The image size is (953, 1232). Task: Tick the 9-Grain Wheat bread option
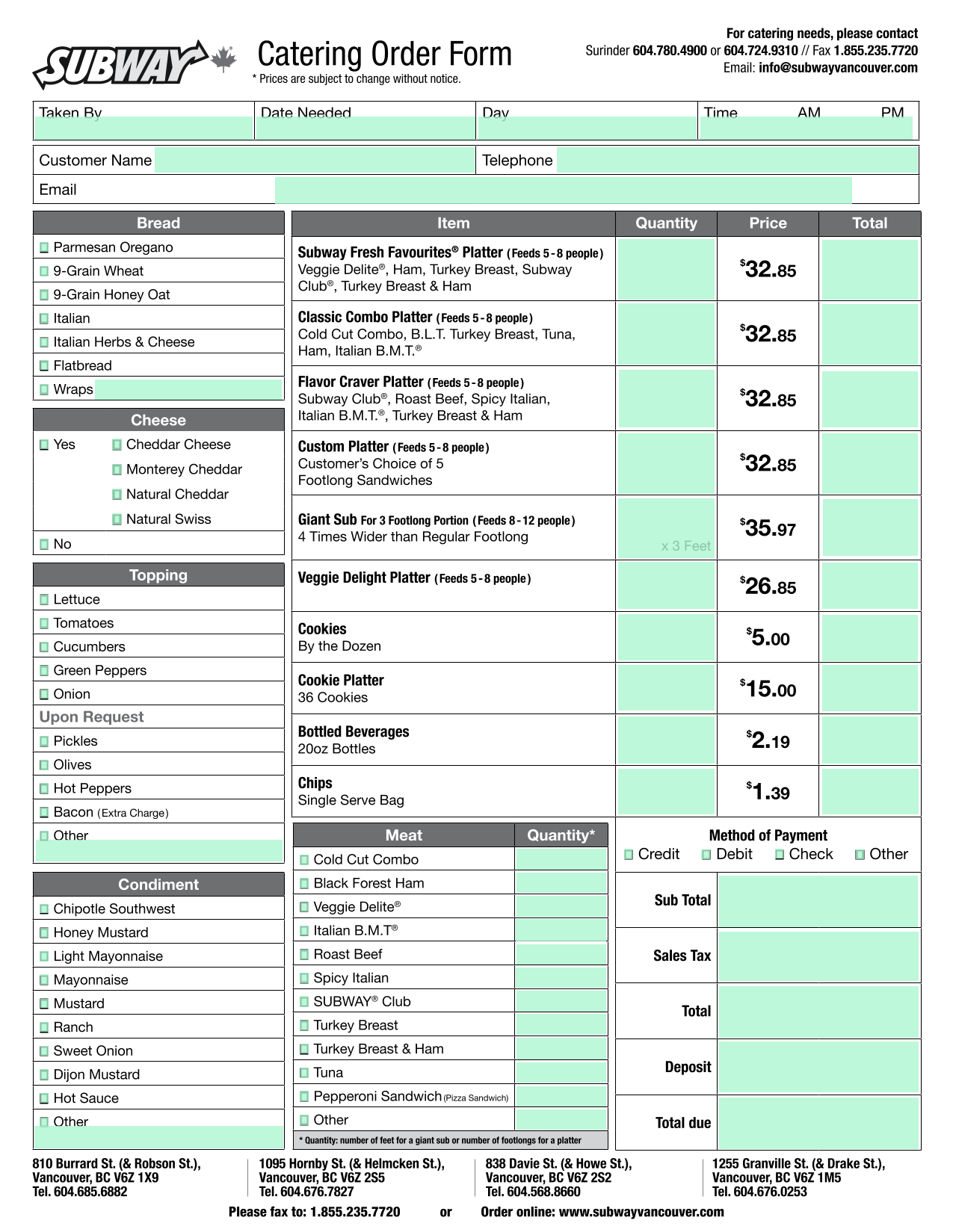[x=44, y=271]
